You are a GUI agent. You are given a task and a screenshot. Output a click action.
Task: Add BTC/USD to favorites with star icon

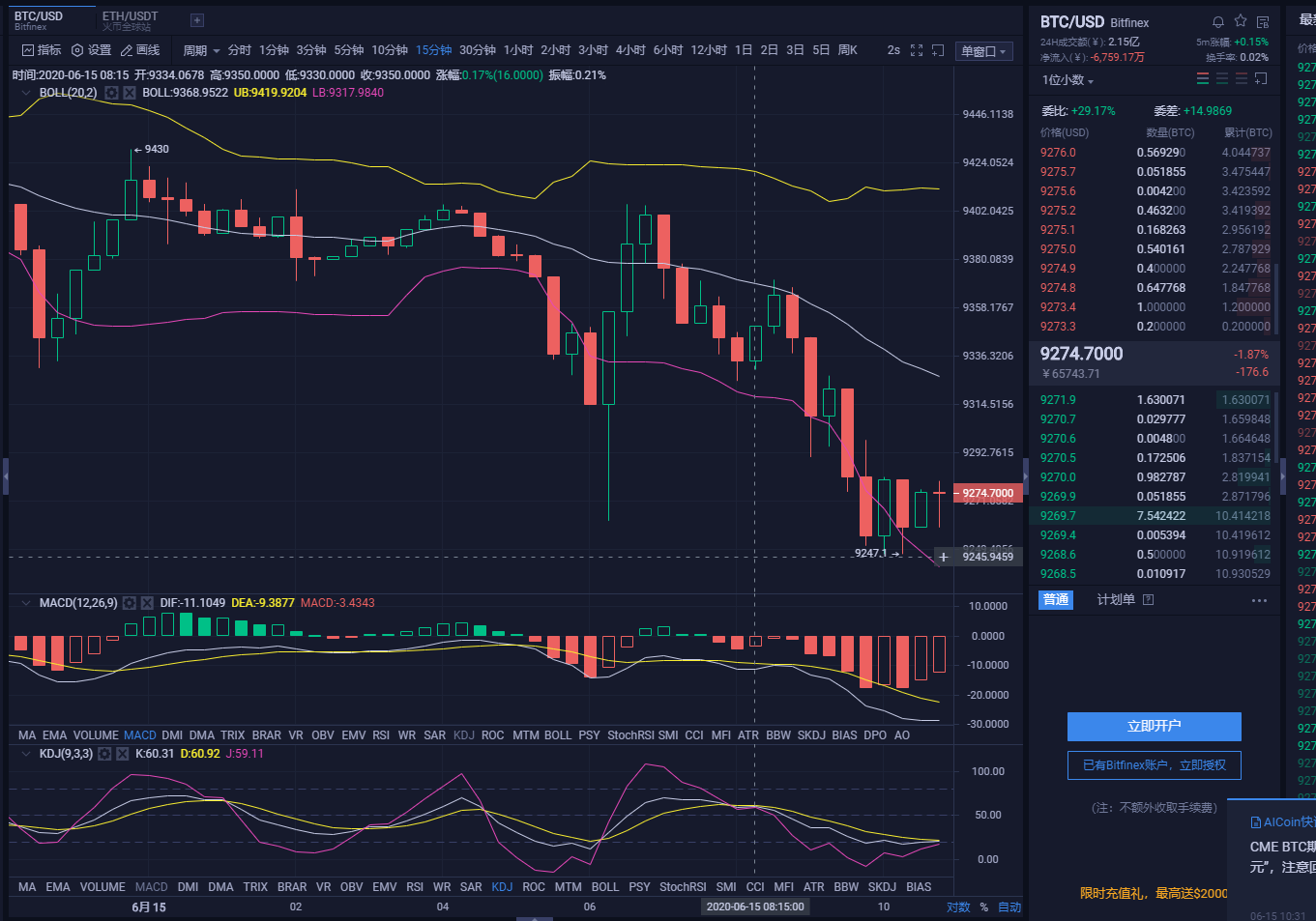click(1241, 21)
